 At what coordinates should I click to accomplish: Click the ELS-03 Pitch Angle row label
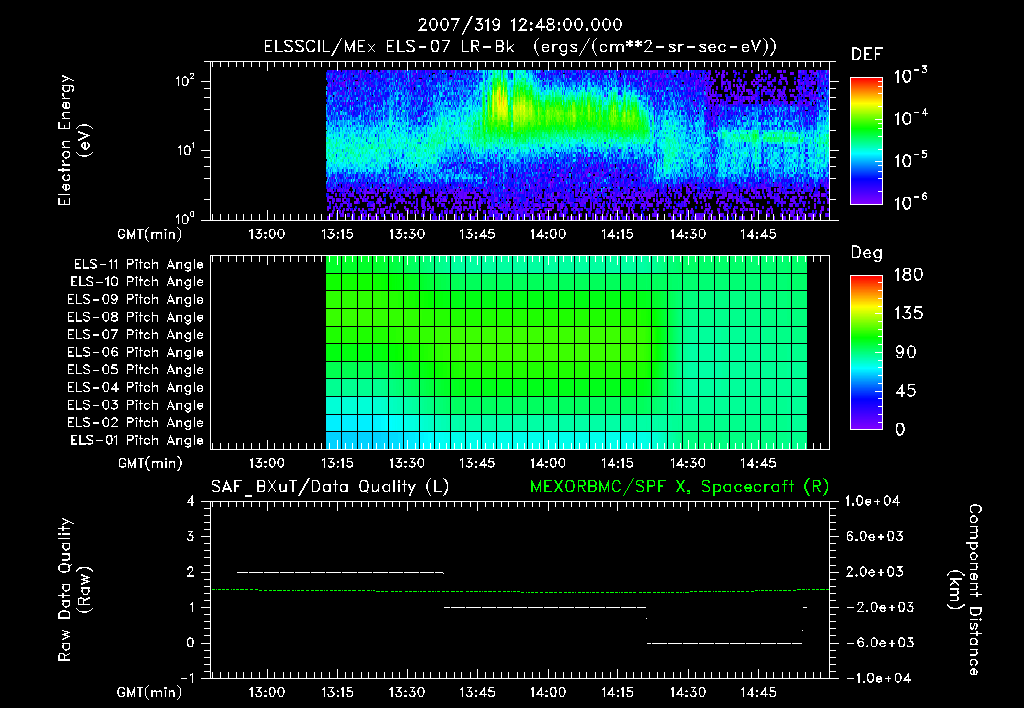(x=135, y=406)
